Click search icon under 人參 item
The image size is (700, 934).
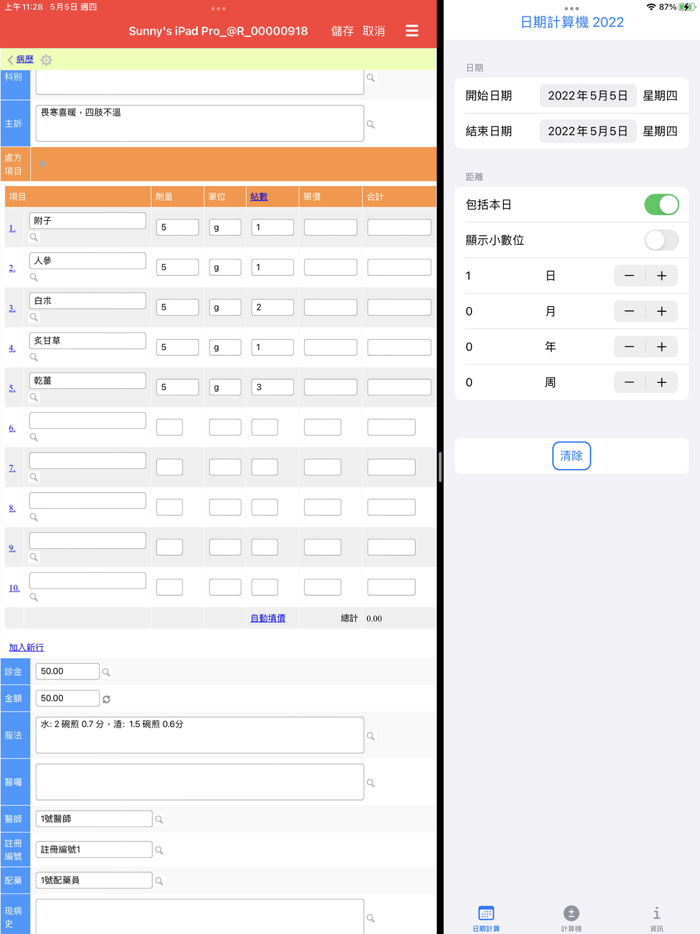point(34,277)
